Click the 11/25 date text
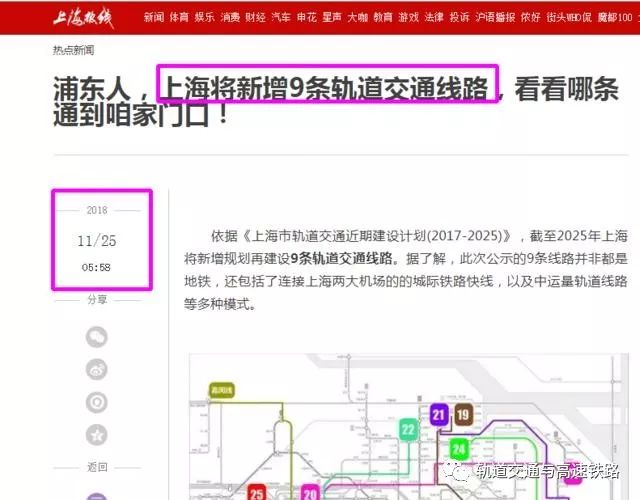Viewport: 640px width, 500px height. [x=97, y=241]
